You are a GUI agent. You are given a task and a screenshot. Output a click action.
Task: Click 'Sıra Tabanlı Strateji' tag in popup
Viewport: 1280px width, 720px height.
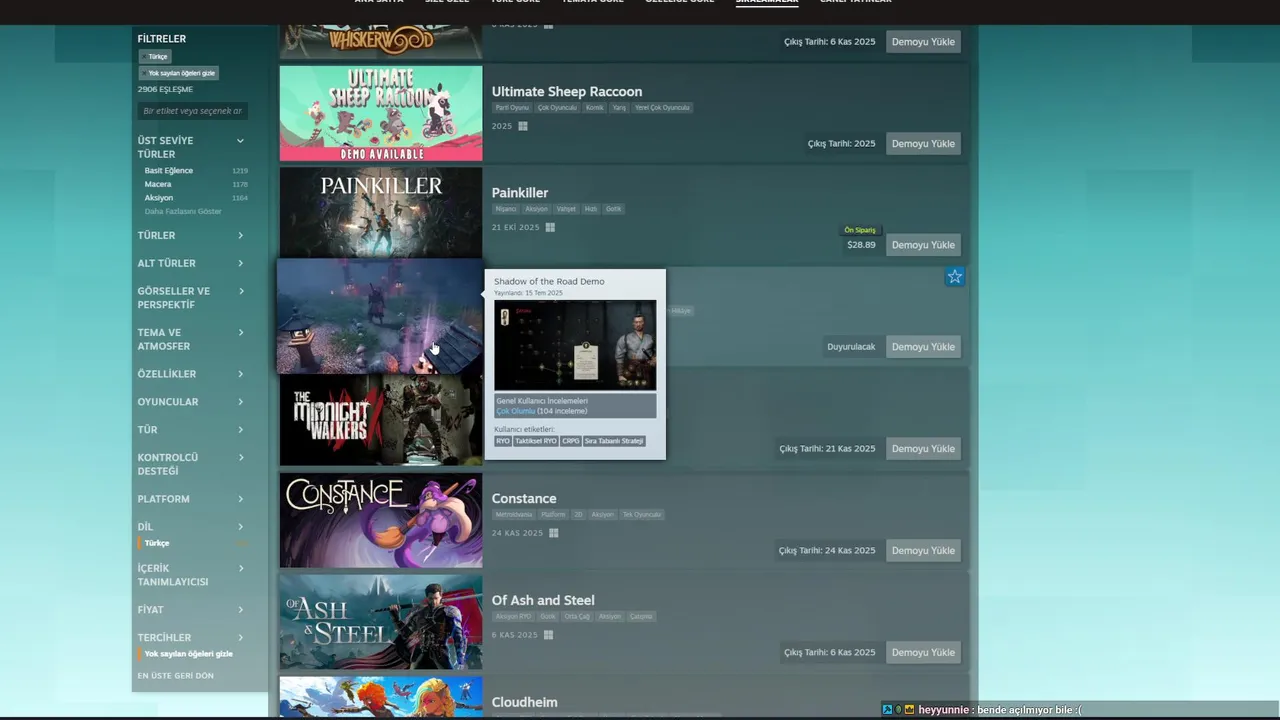click(x=614, y=441)
